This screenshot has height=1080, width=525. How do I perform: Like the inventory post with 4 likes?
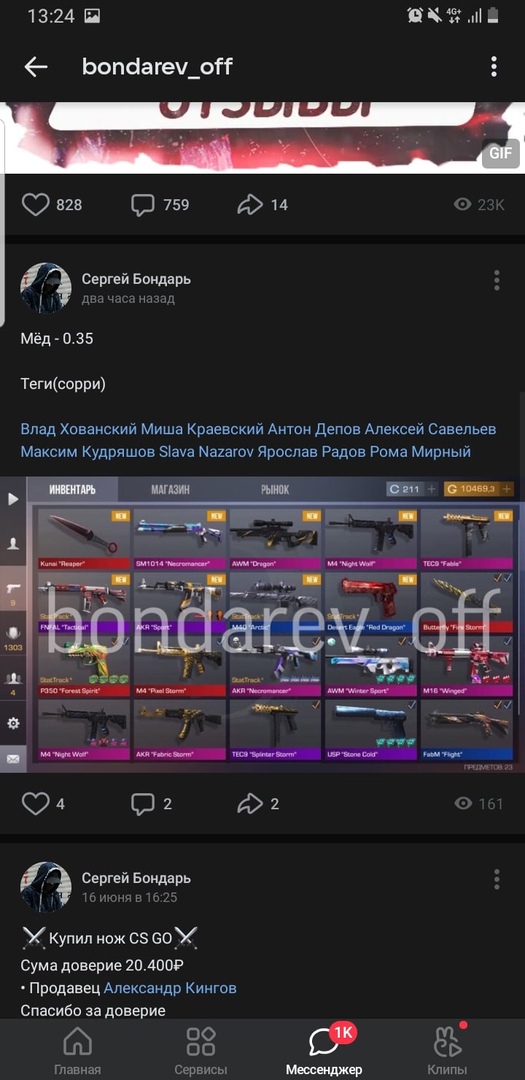click(36, 803)
